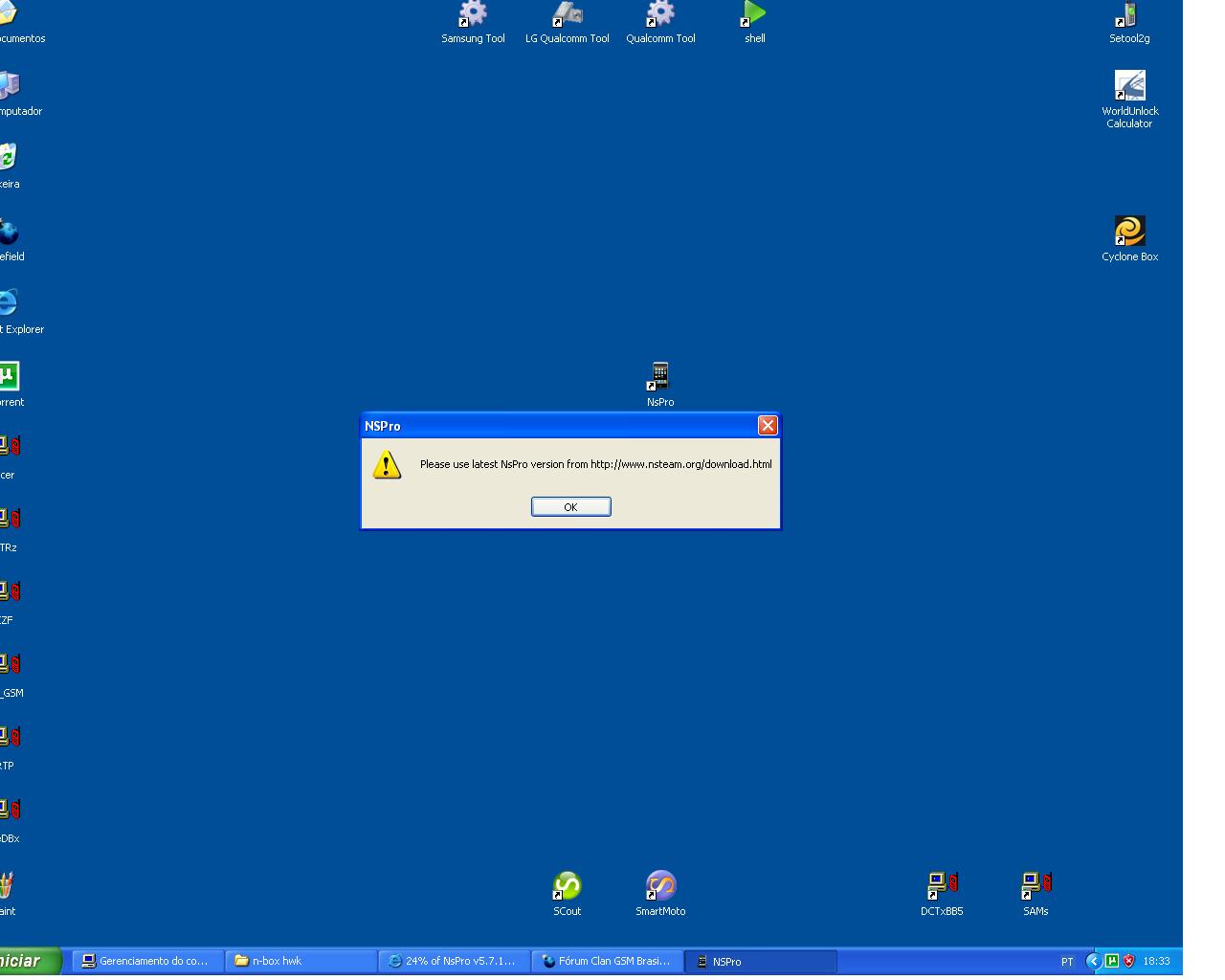This screenshot has width=1225, height=980.
Task: Open the SCout desktop icon
Action: pos(567,893)
